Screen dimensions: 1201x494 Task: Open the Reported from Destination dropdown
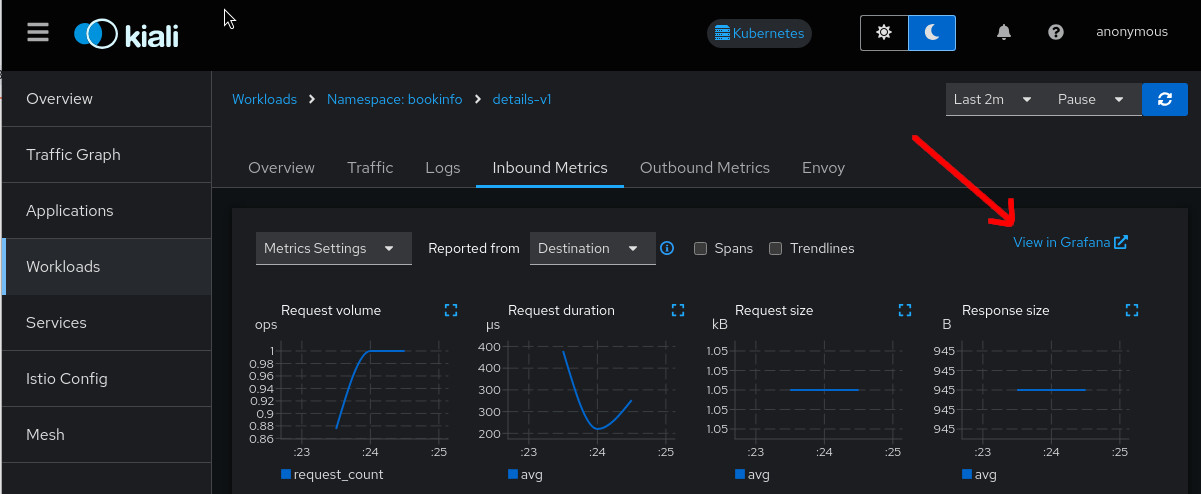[592, 248]
